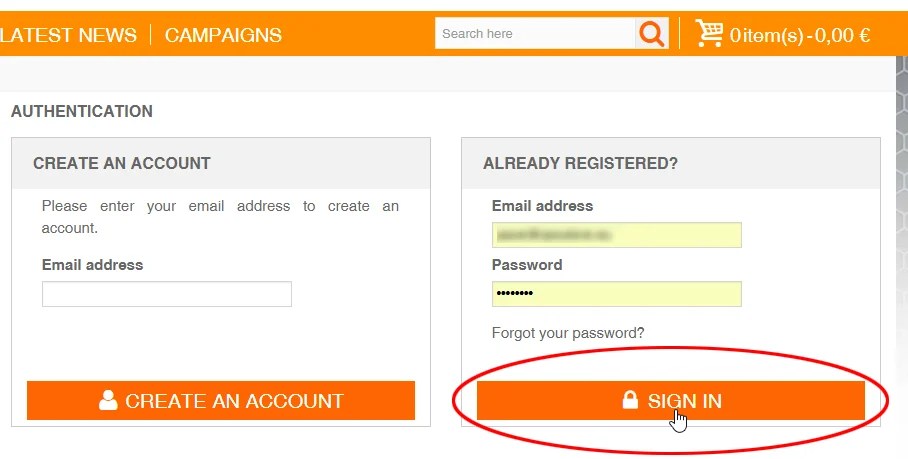Open the Latest News menu
Viewport: 908px width, 459px height.
(69, 35)
